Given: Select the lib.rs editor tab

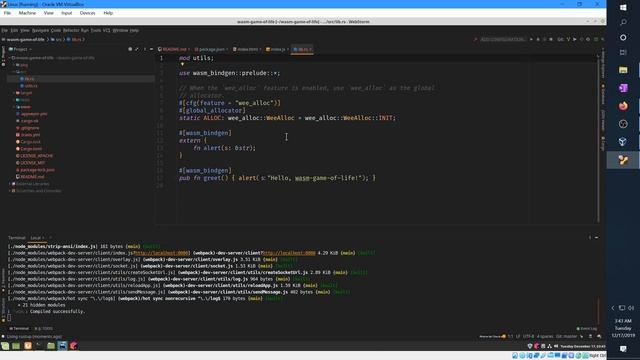Looking at the screenshot, I should (302, 49).
